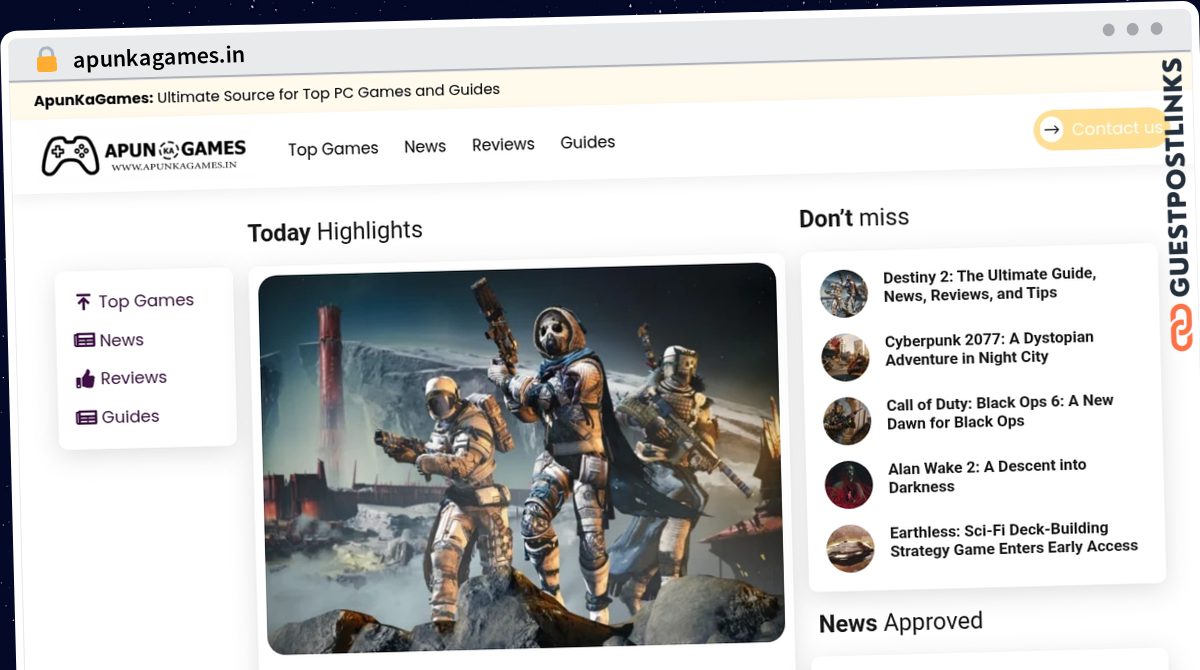Viewport: 1200px width, 670px height.
Task: Open News in the header navigation
Action: point(425,147)
